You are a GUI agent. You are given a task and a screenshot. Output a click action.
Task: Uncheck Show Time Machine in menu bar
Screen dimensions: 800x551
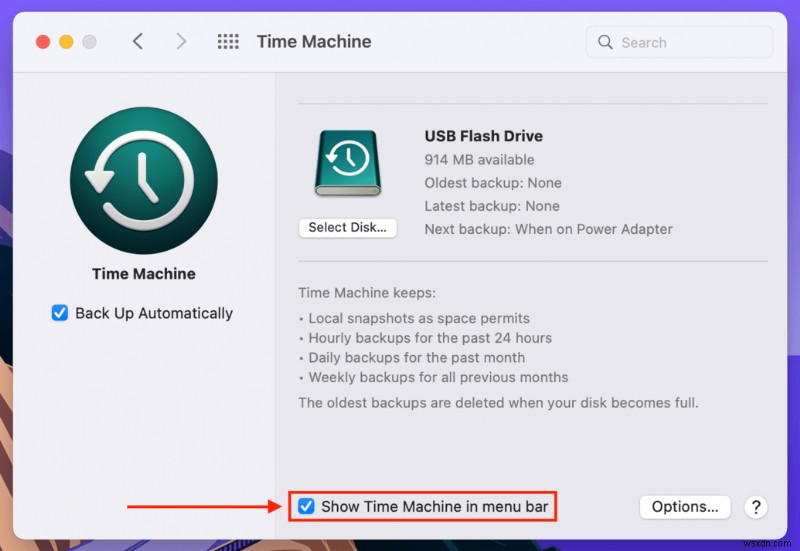[306, 506]
